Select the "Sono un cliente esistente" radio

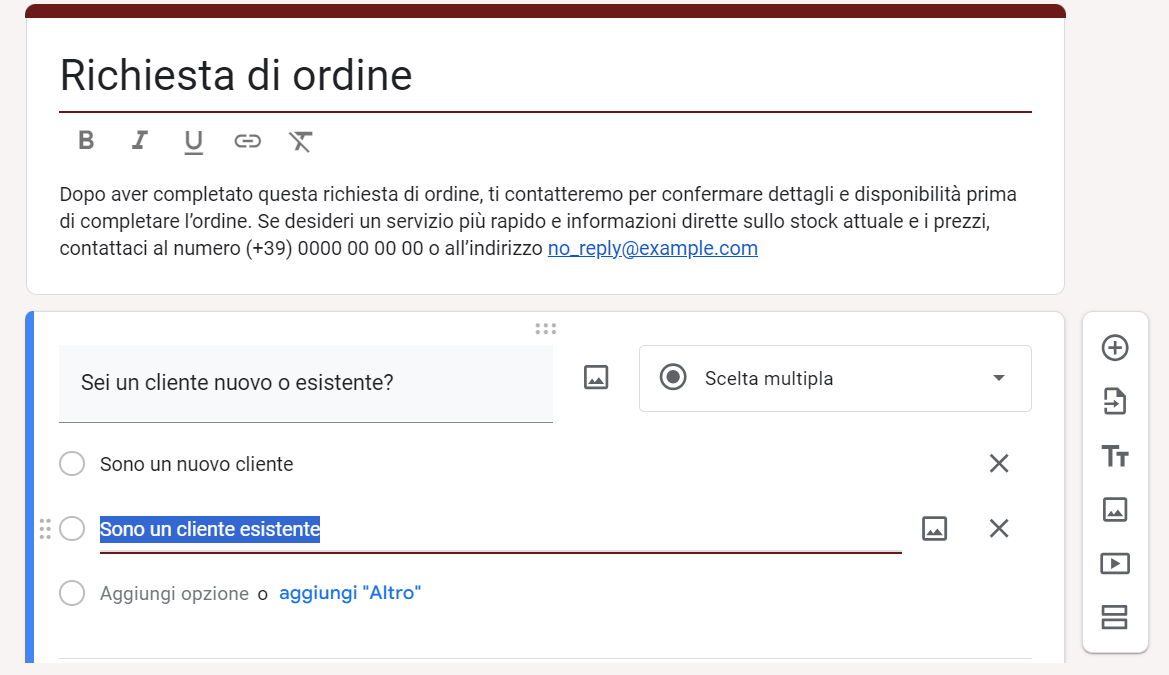pyautogui.click(x=72, y=528)
